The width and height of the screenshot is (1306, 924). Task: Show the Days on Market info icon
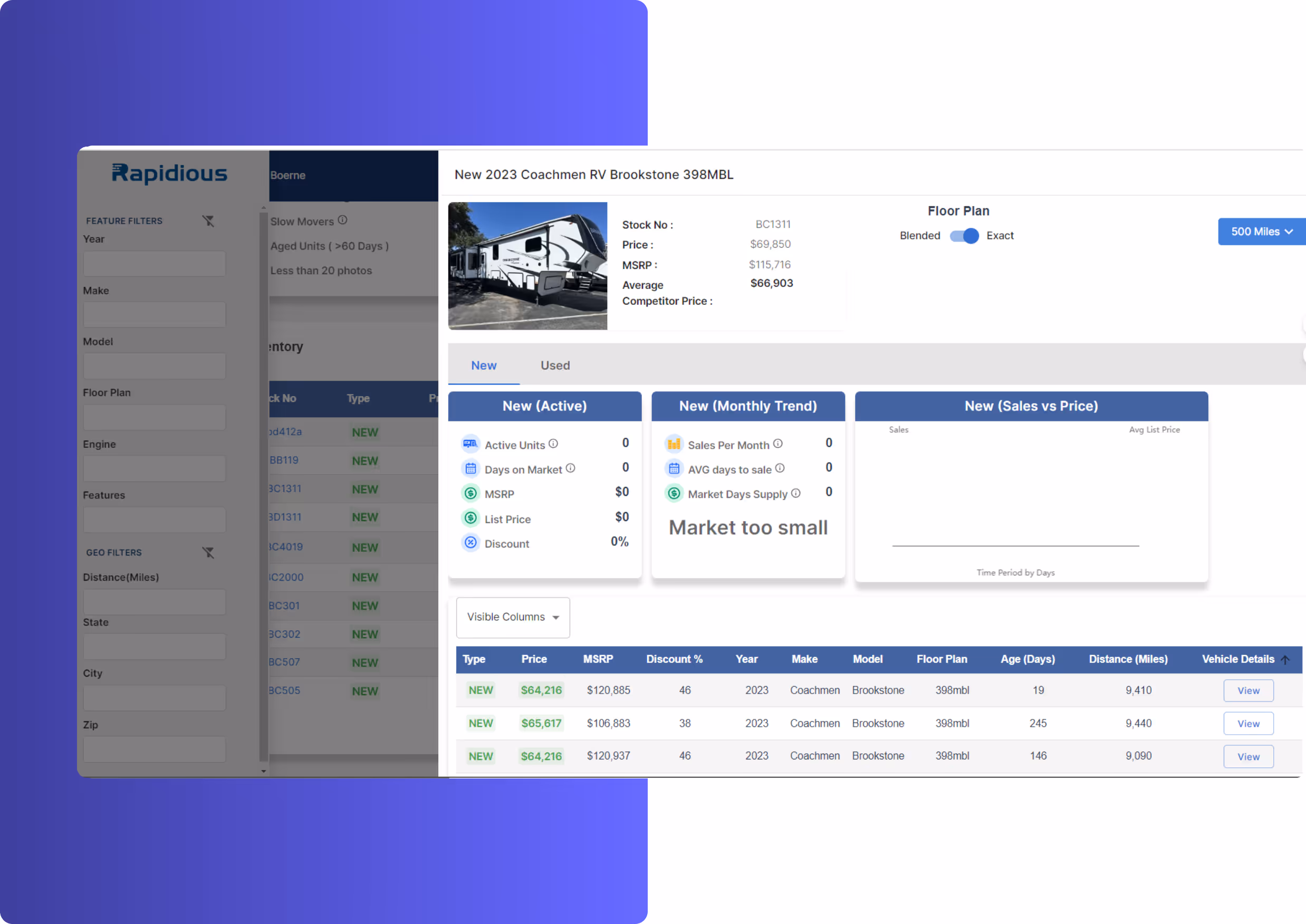tap(570, 468)
